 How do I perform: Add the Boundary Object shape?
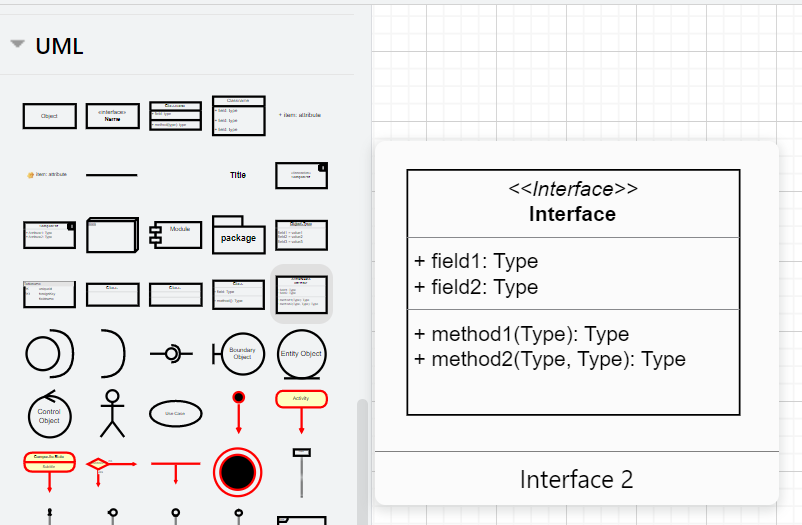coord(238,353)
